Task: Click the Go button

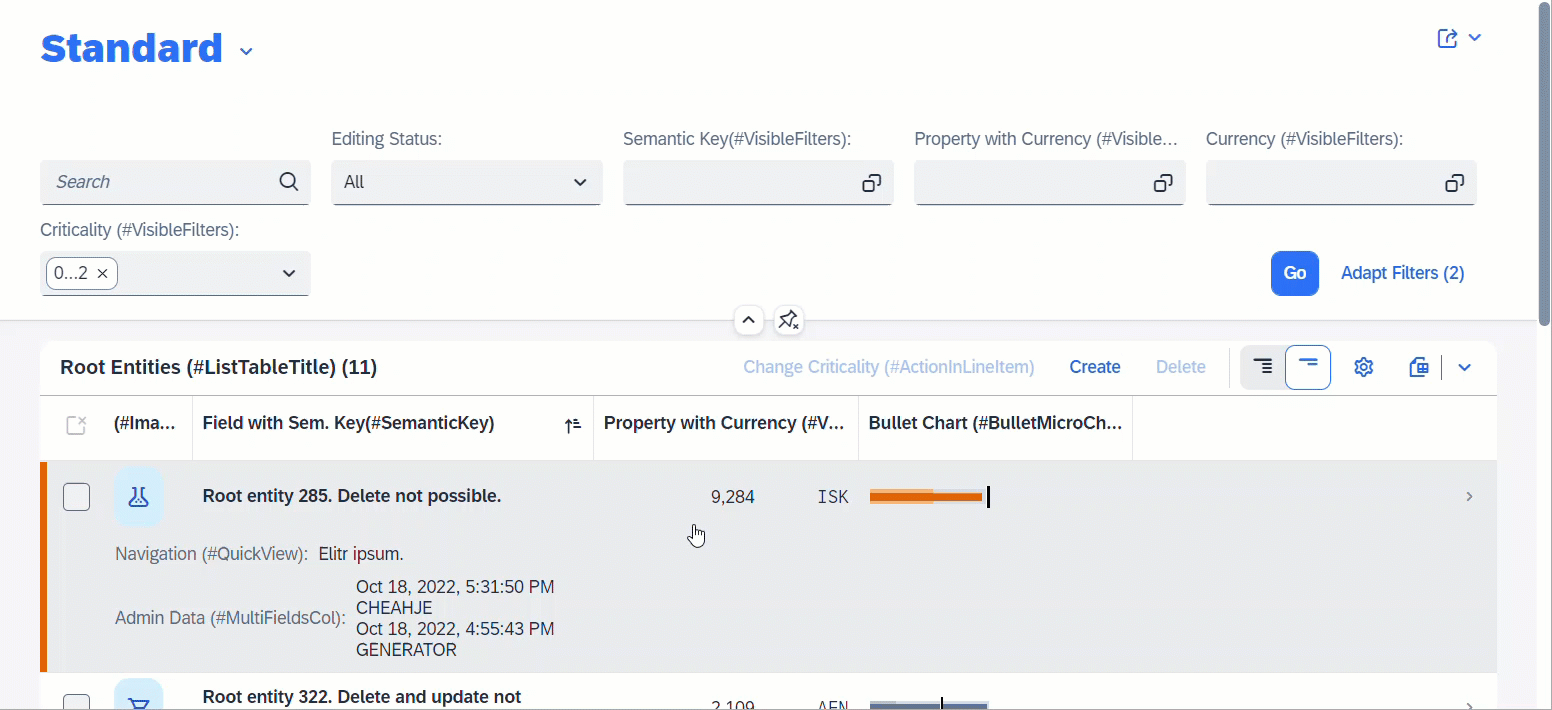Action: pos(1295,273)
